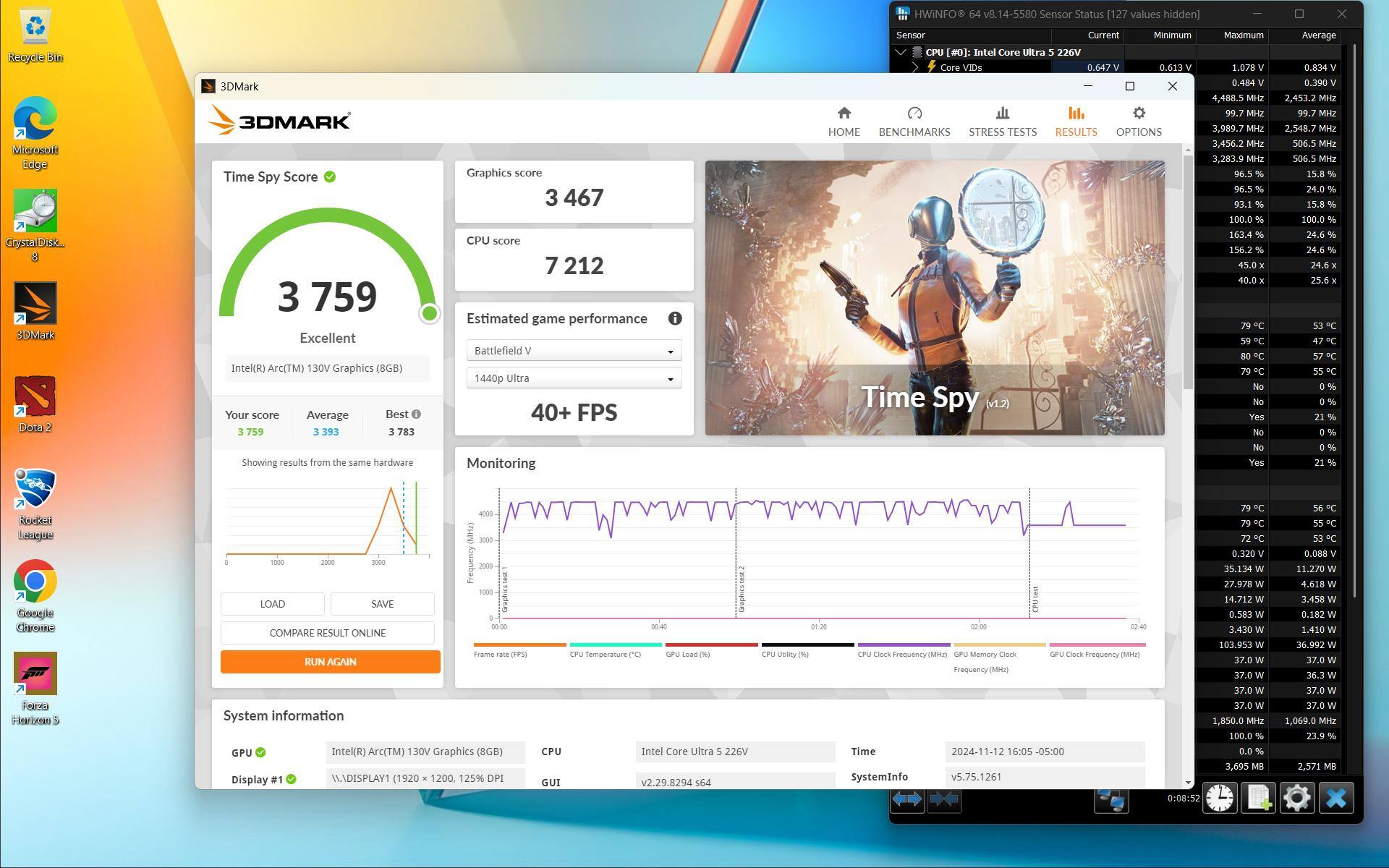Open the Battlefield V game dropdown
The image size is (1389, 868).
[x=574, y=351]
